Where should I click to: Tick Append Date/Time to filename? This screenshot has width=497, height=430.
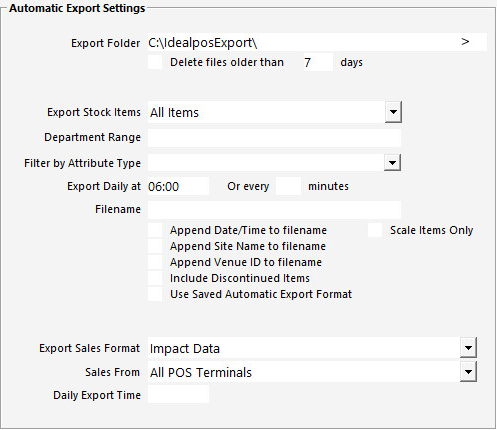pyautogui.click(x=155, y=230)
